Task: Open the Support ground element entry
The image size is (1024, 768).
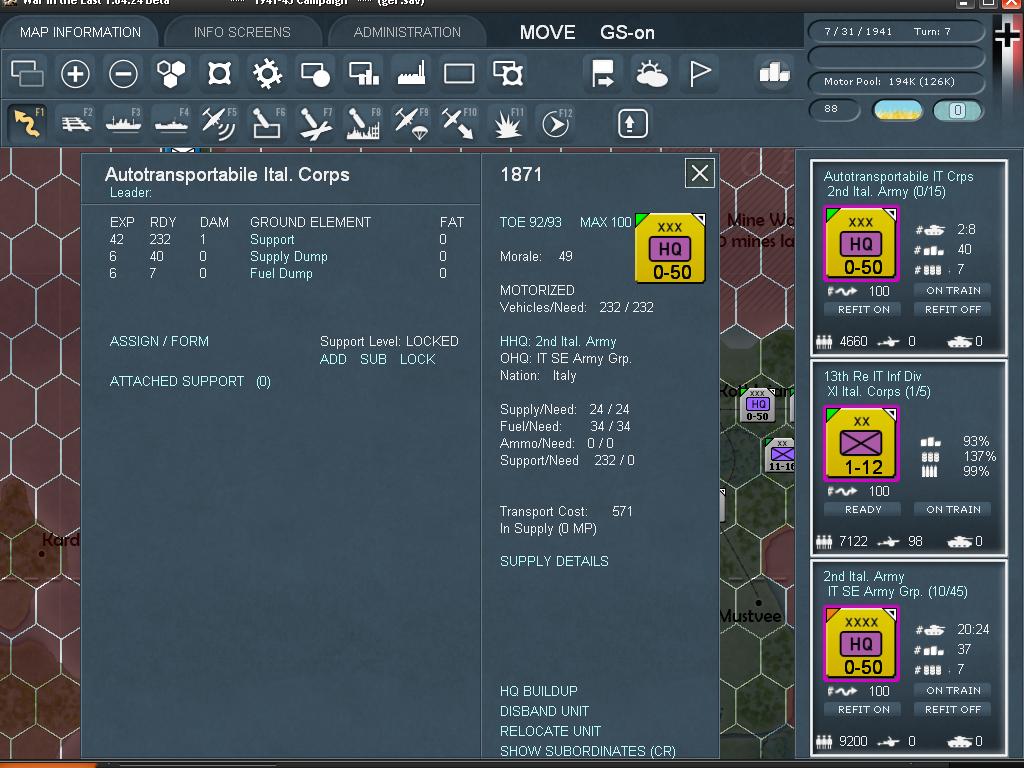Action: point(272,240)
